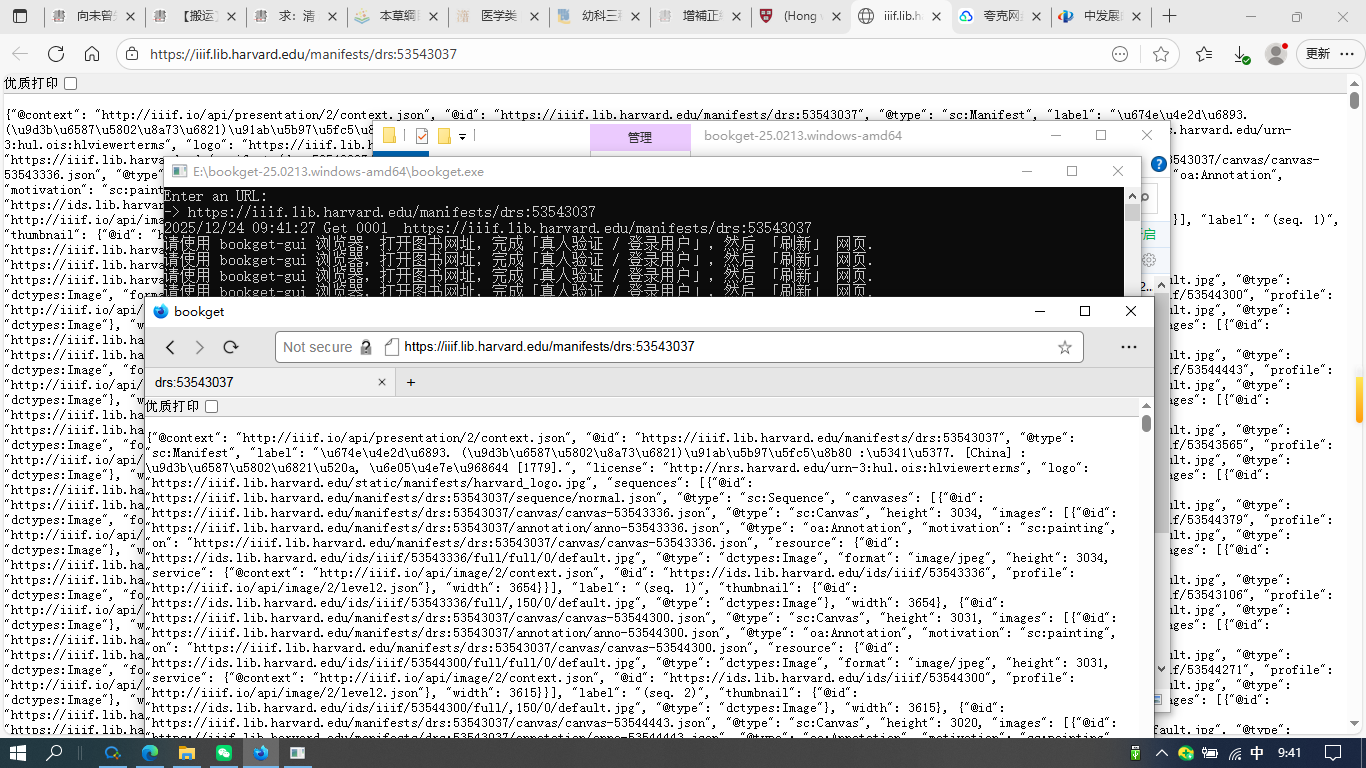Add a new tab in bookget
The width and height of the screenshot is (1366, 768).
click(x=410, y=382)
